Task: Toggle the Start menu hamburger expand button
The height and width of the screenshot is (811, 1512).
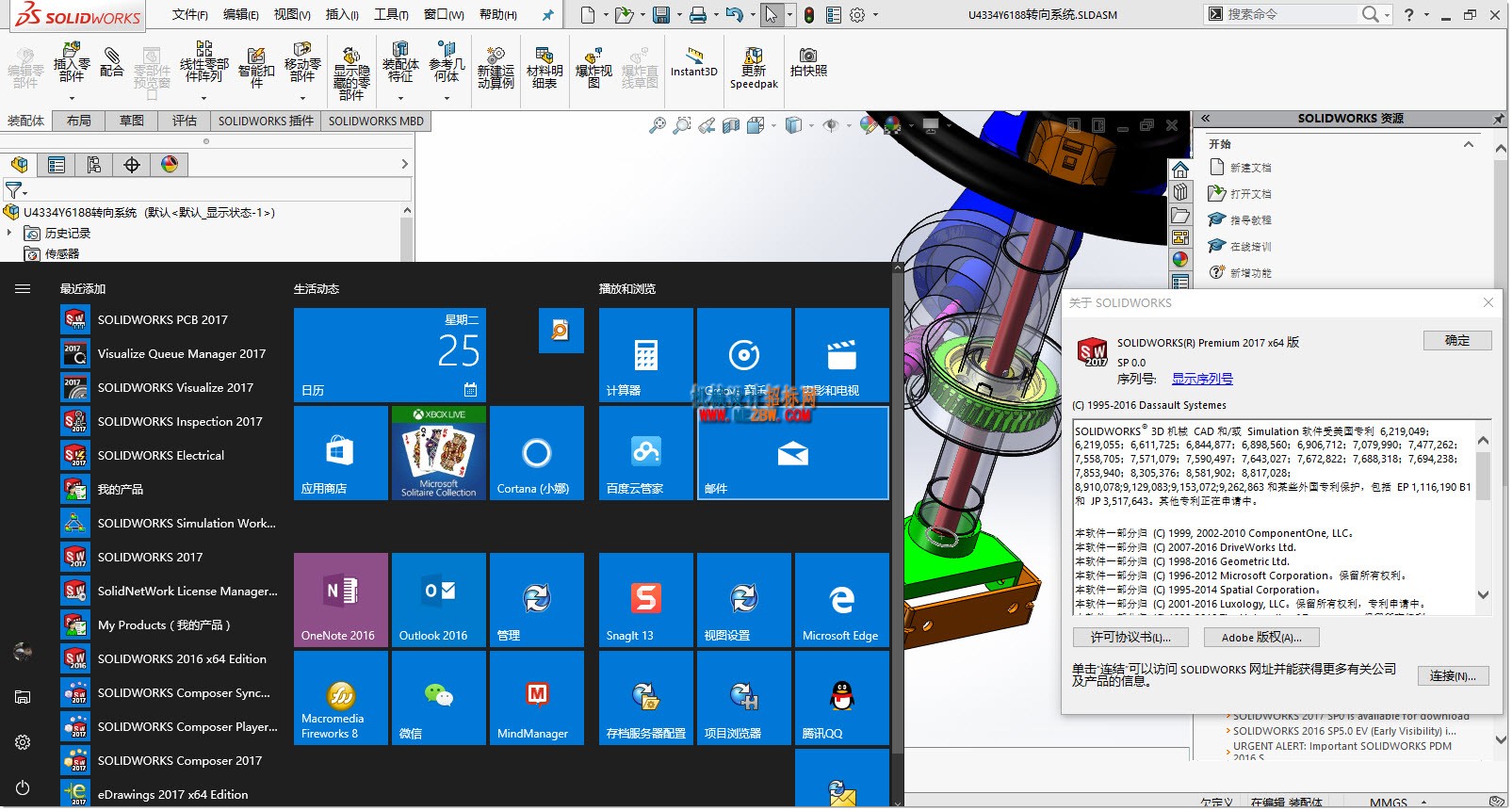Action: pos(23,289)
